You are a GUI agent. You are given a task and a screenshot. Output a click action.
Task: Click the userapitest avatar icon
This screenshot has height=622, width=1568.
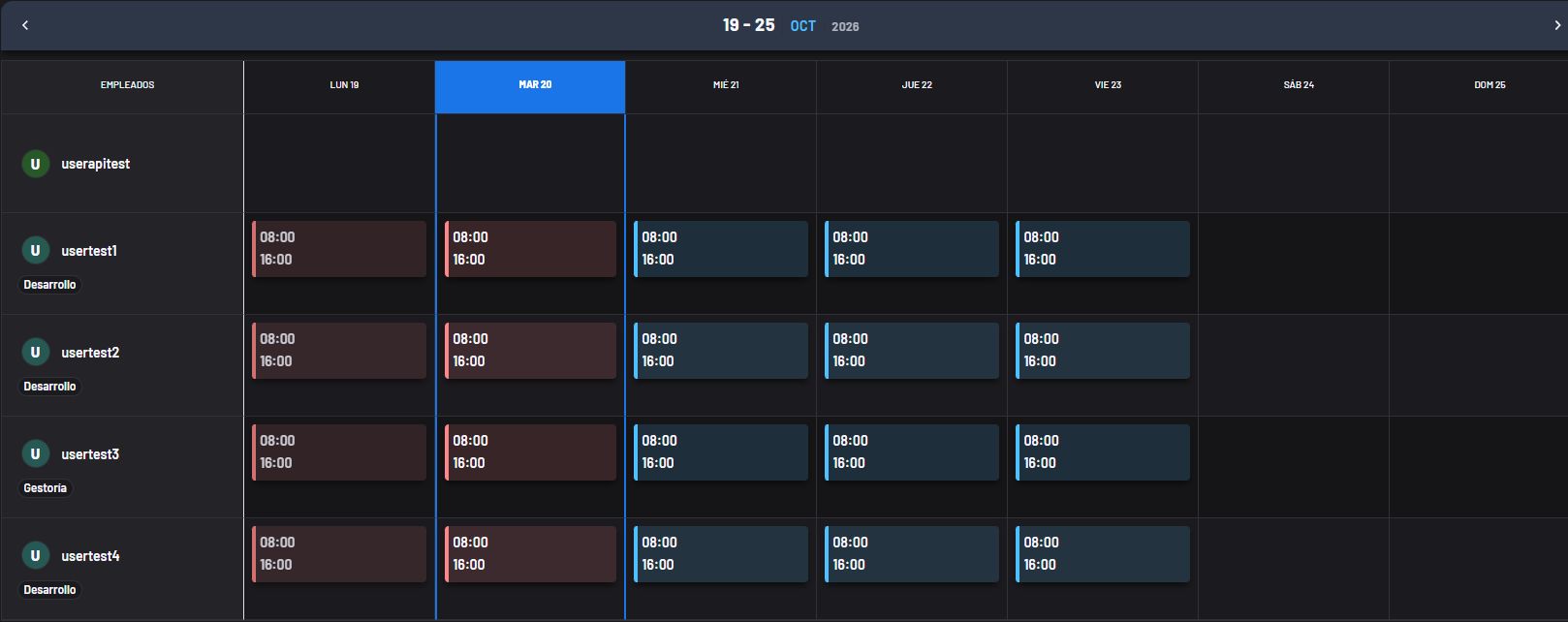click(36, 164)
